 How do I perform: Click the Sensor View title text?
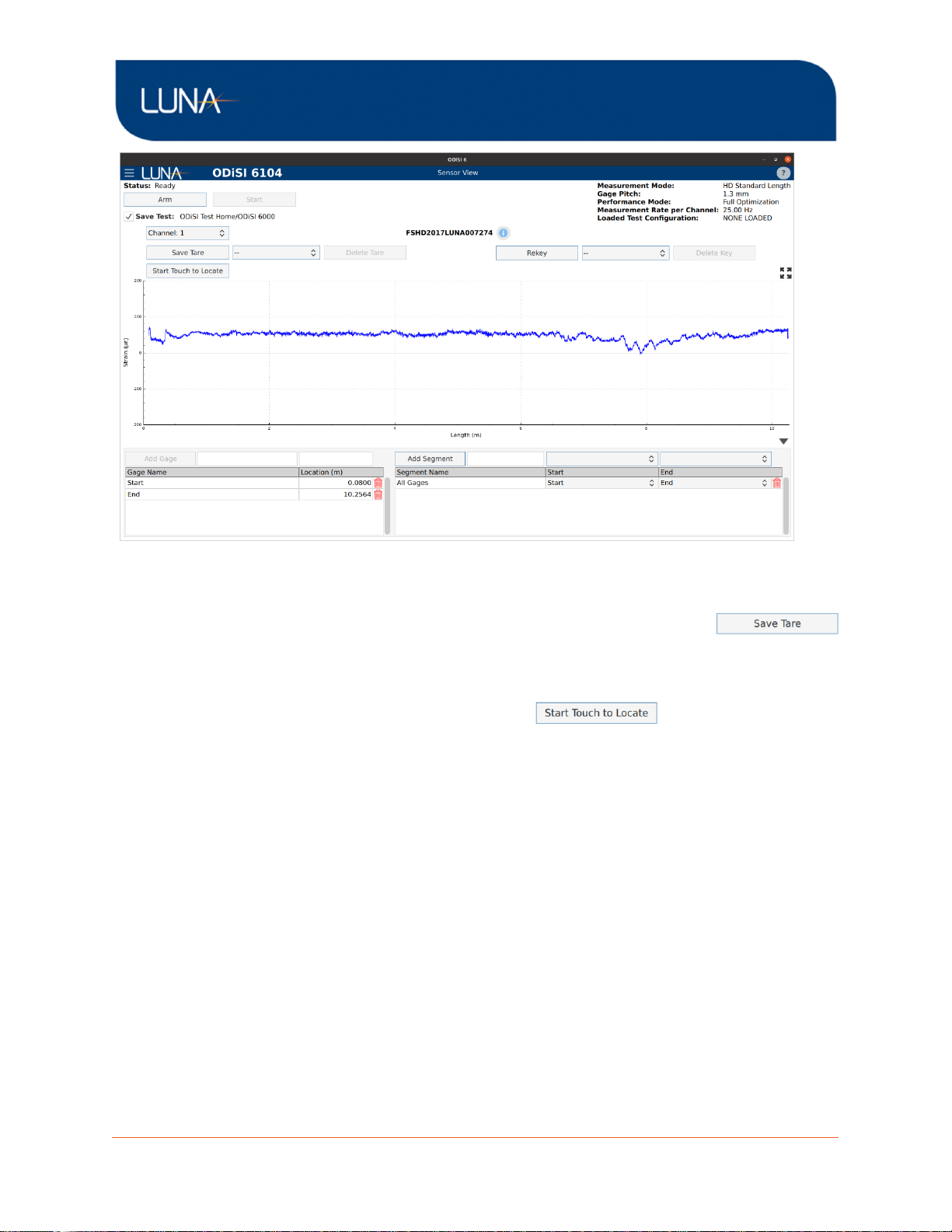click(458, 173)
